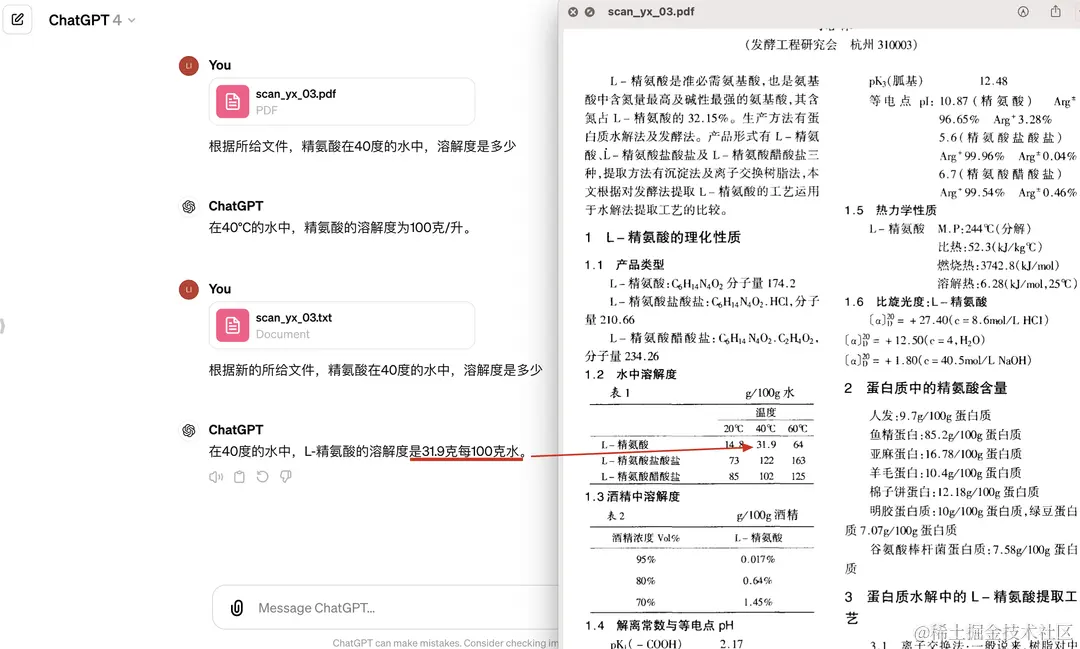Focus the Message ChatGPT input field
The width and height of the screenshot is (1080, 649).
pyautogui.click(x=386, y=608)
